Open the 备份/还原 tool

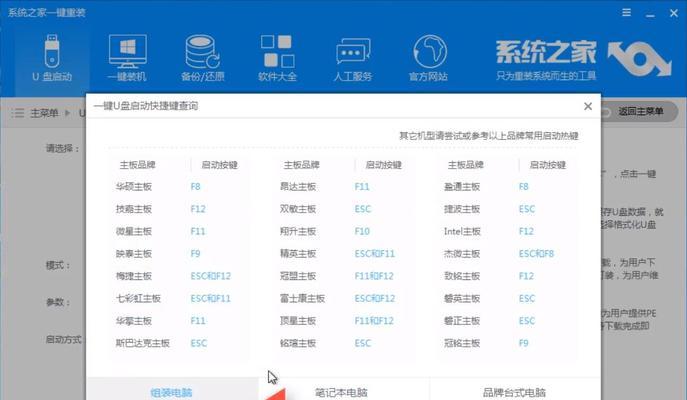coord(202,58)
